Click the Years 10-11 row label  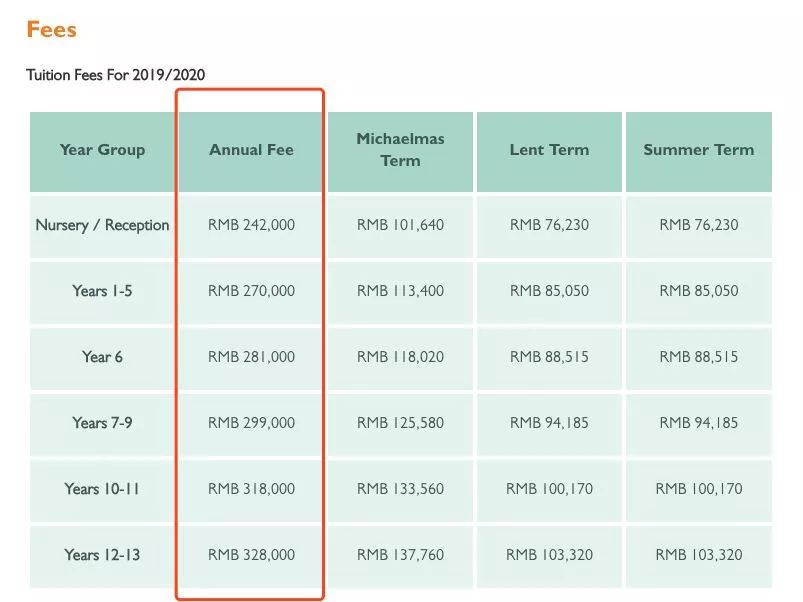[102, 489]
